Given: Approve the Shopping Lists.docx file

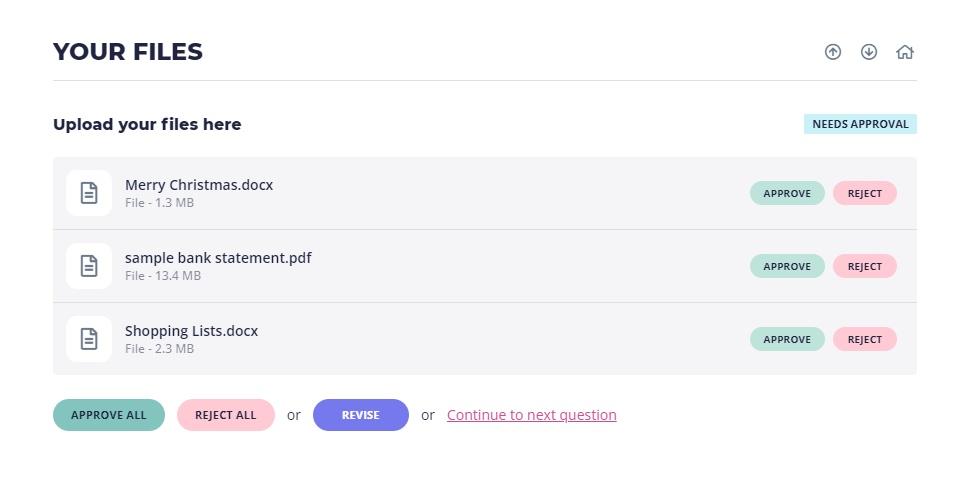Looking at the screenshot, I should coord(787,339).
